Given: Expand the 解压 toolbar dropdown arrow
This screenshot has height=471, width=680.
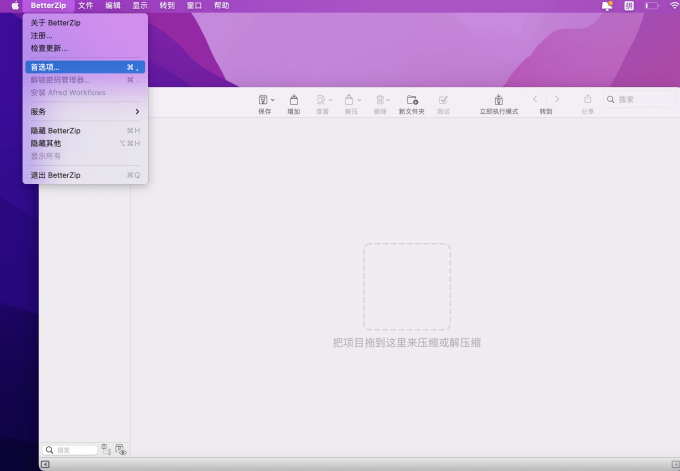Looking at the screenshot, I should (x=359, y=100).
